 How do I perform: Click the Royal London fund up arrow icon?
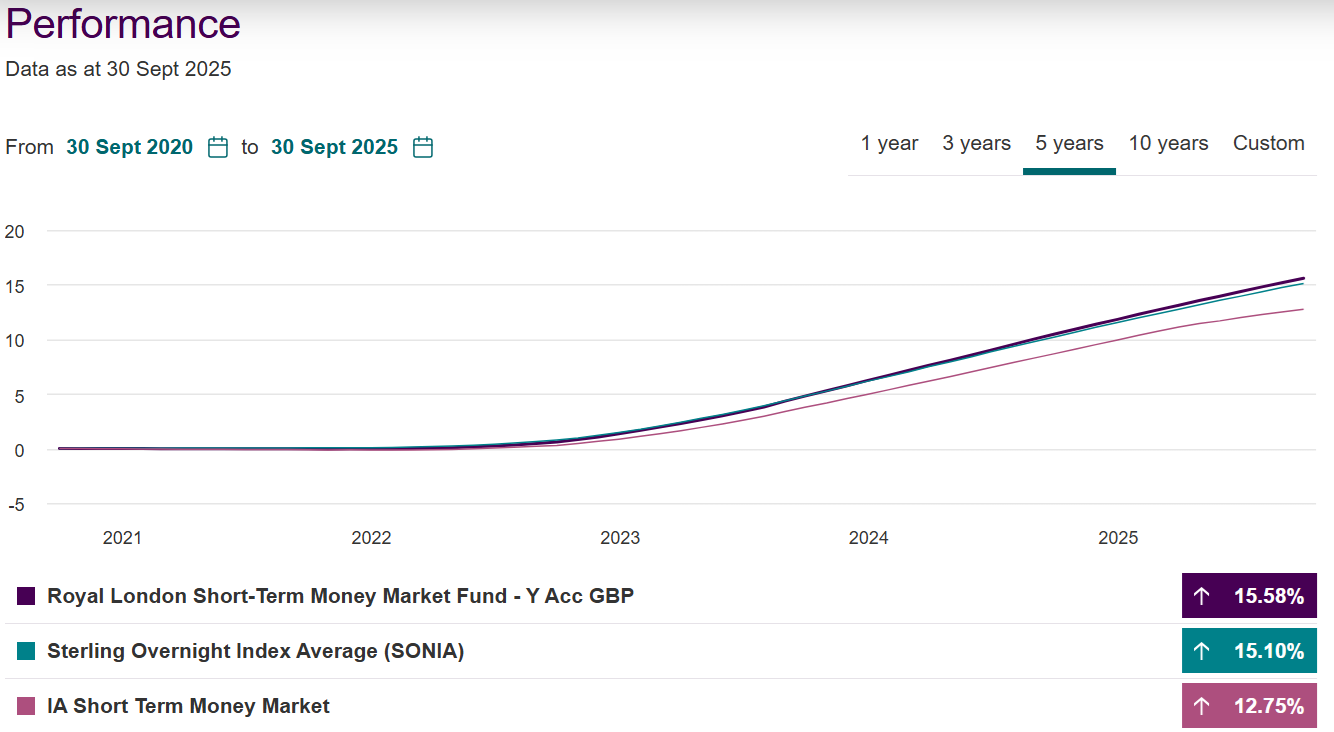tap(1202, 597)
